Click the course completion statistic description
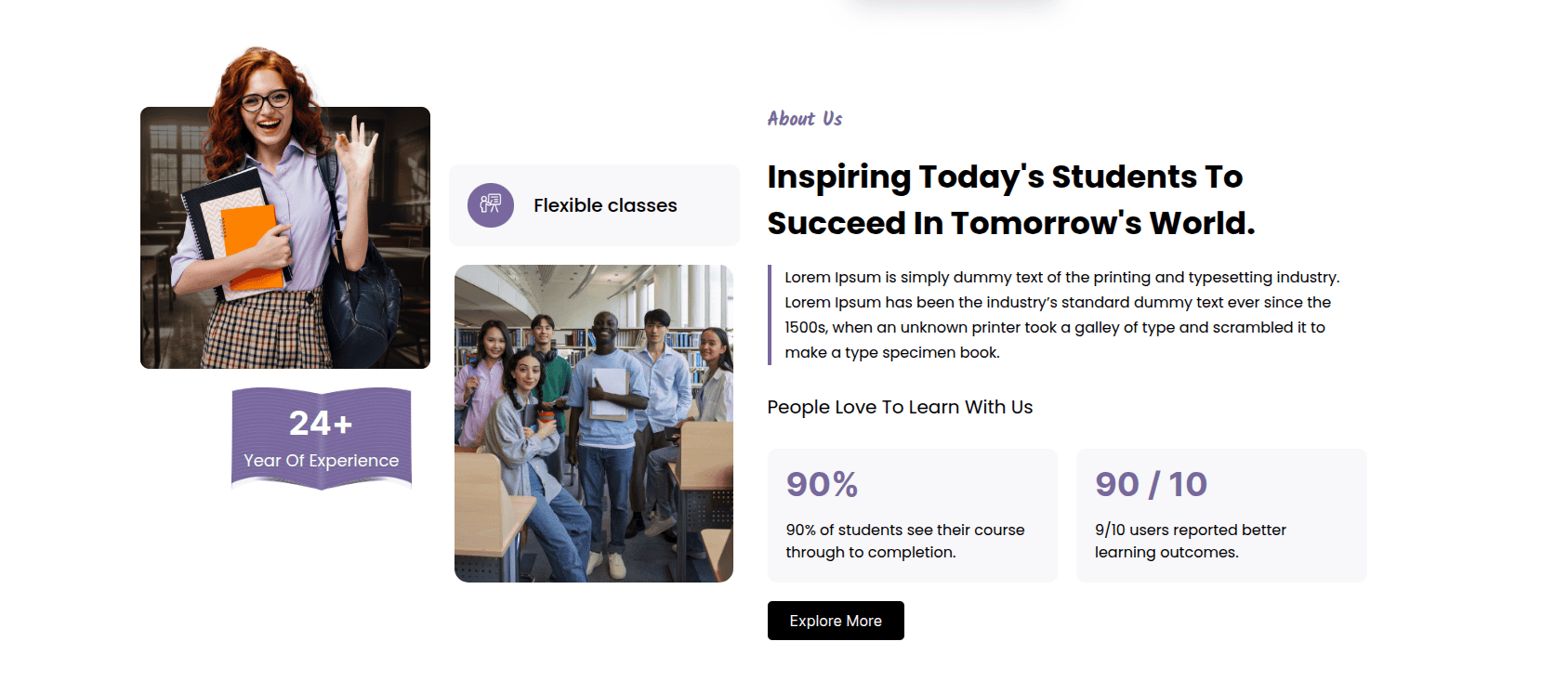Image resolution: width=1568 pixels, height=694 pixels. (x=904, y=541)
